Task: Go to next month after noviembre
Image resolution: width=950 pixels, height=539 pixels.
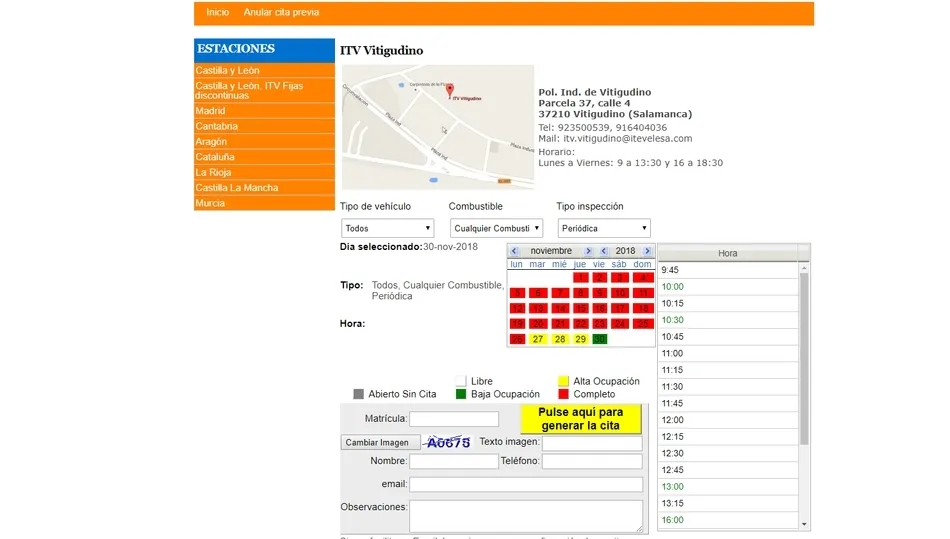Action: pyautogui.click(x=589, y=251)
